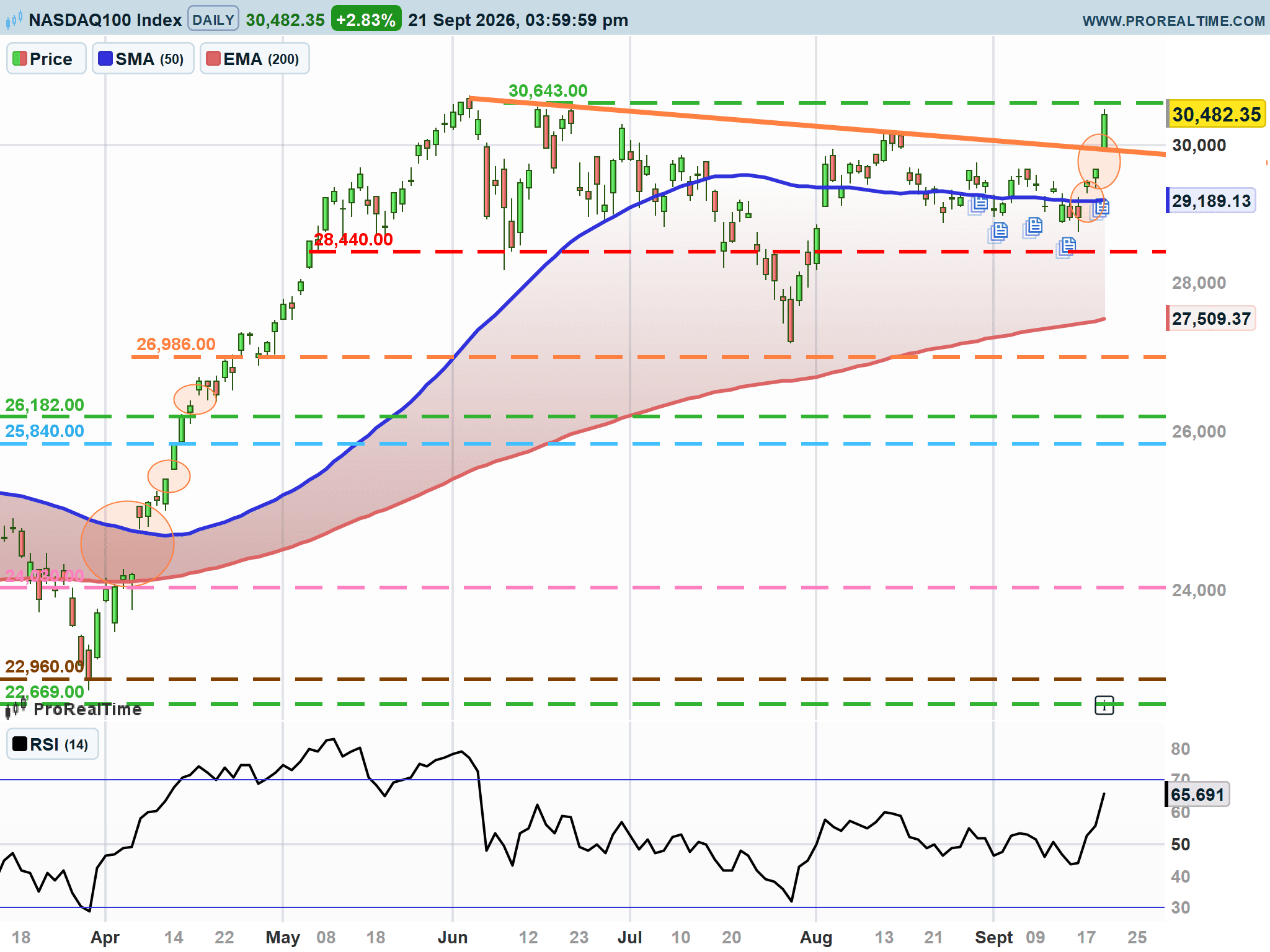
Task: Click the RSI axis label 80
Action: coord(1180,749)
